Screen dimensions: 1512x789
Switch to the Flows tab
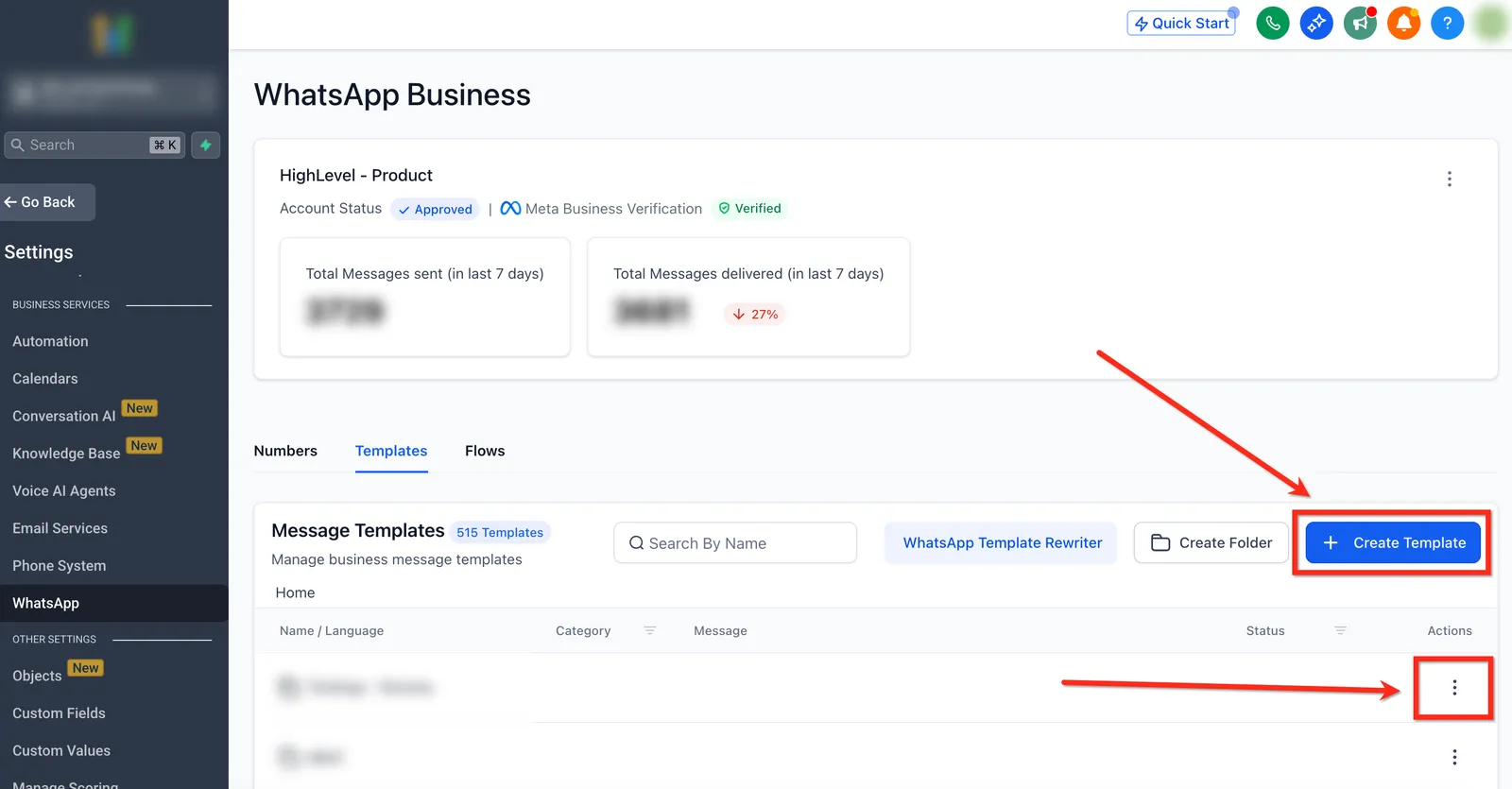[x=485, y=451]
